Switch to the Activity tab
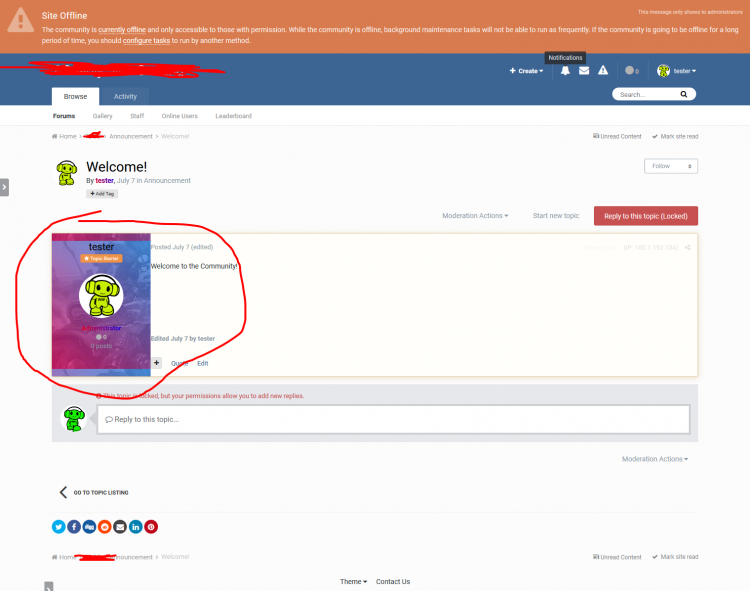The width and height of the screenshot is (750, 591). coord(125,97)
